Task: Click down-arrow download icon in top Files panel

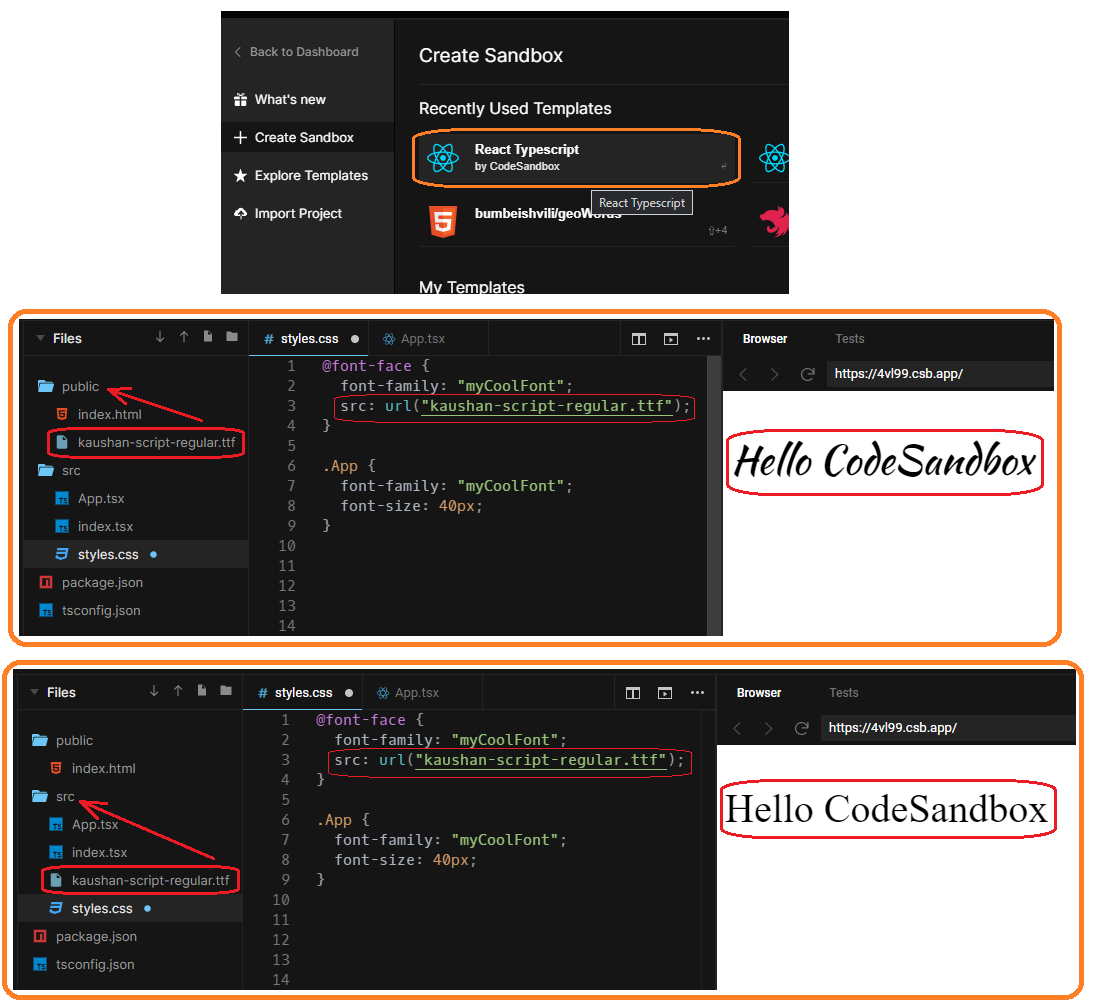Action: (160, 337)
